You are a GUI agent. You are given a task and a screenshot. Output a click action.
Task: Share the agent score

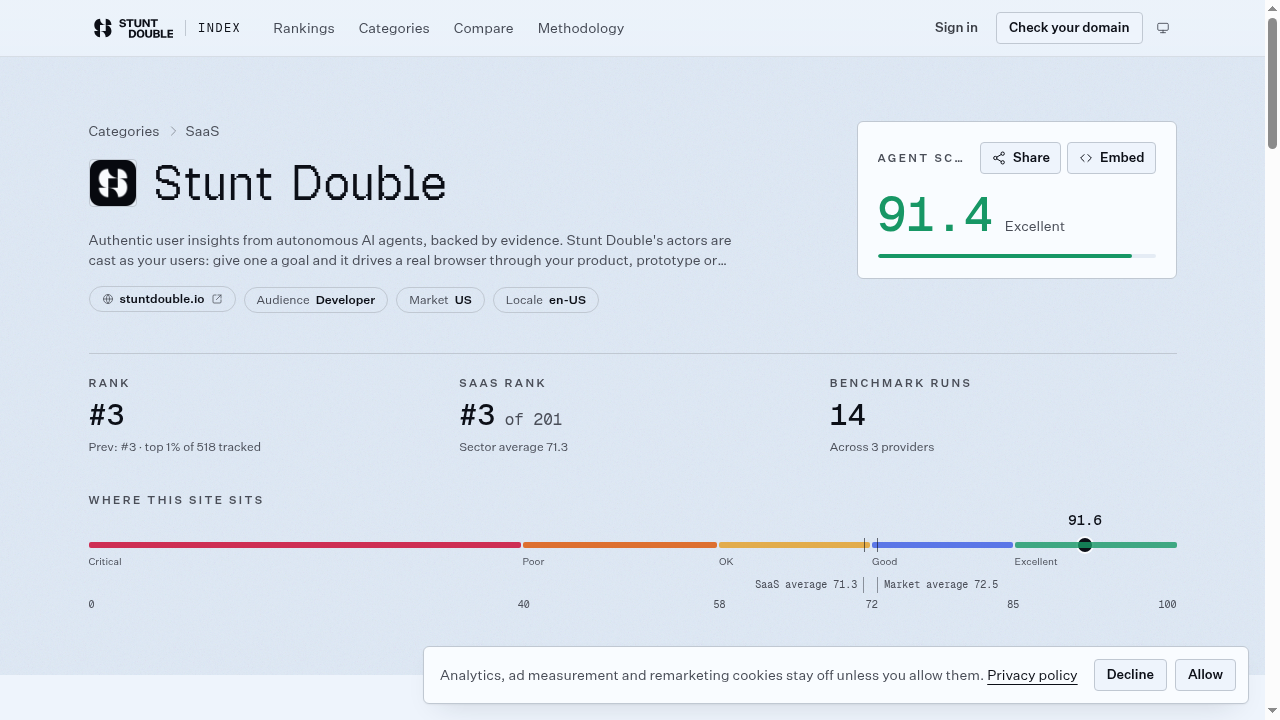pos(1020,158)
